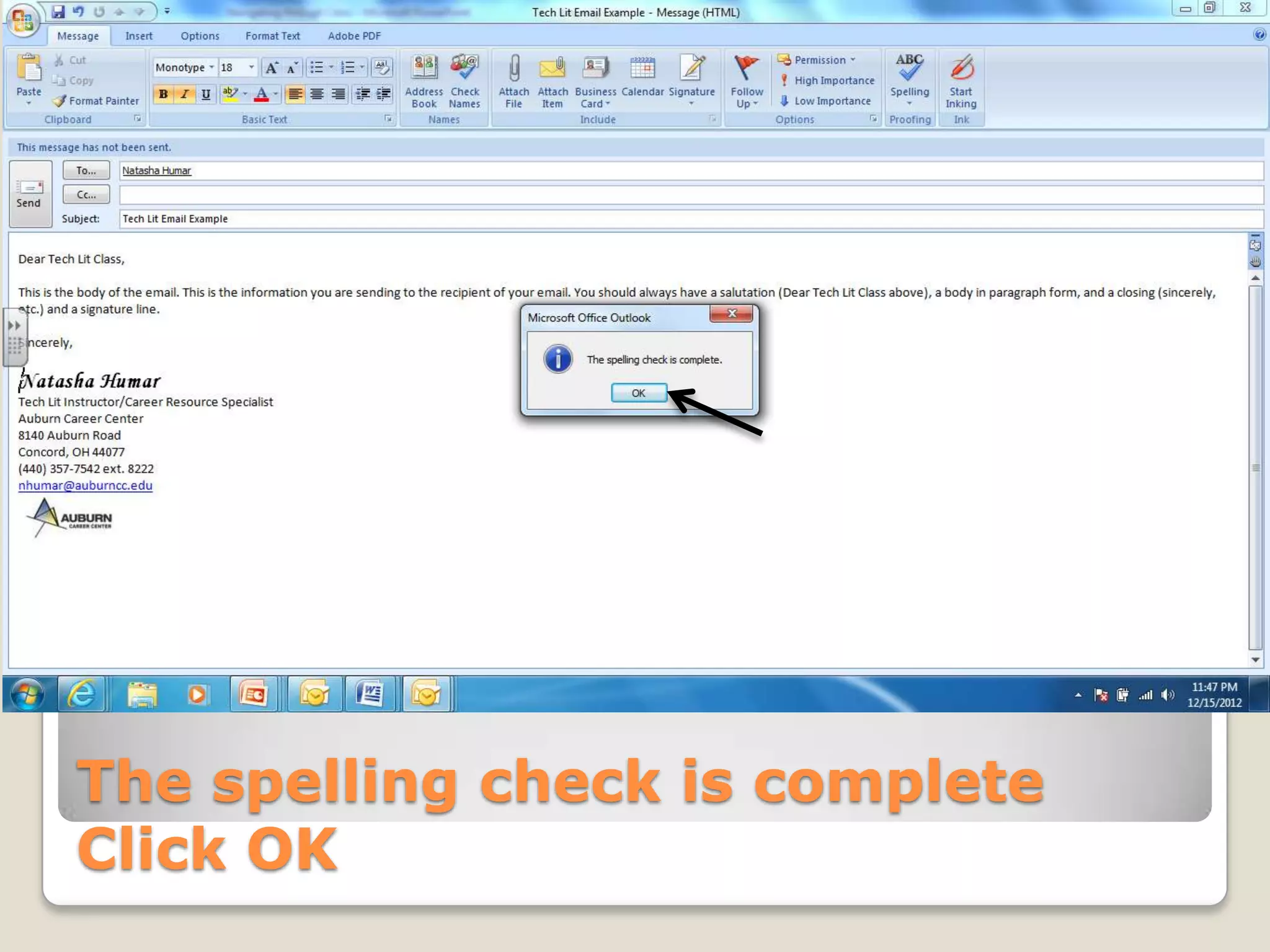The height and width of the screenshot is (952, 1270).
Task: Center the text alignment
Action: click(317, 94)
